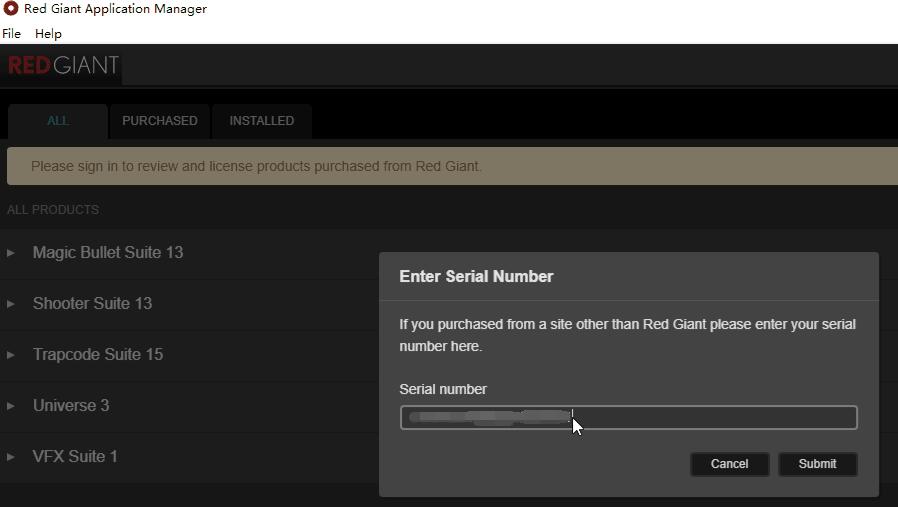Select Shooter Suite 13 product name
Image resolution: width=898 pixels, height=507 pixels.
click(x=92, y=304)
